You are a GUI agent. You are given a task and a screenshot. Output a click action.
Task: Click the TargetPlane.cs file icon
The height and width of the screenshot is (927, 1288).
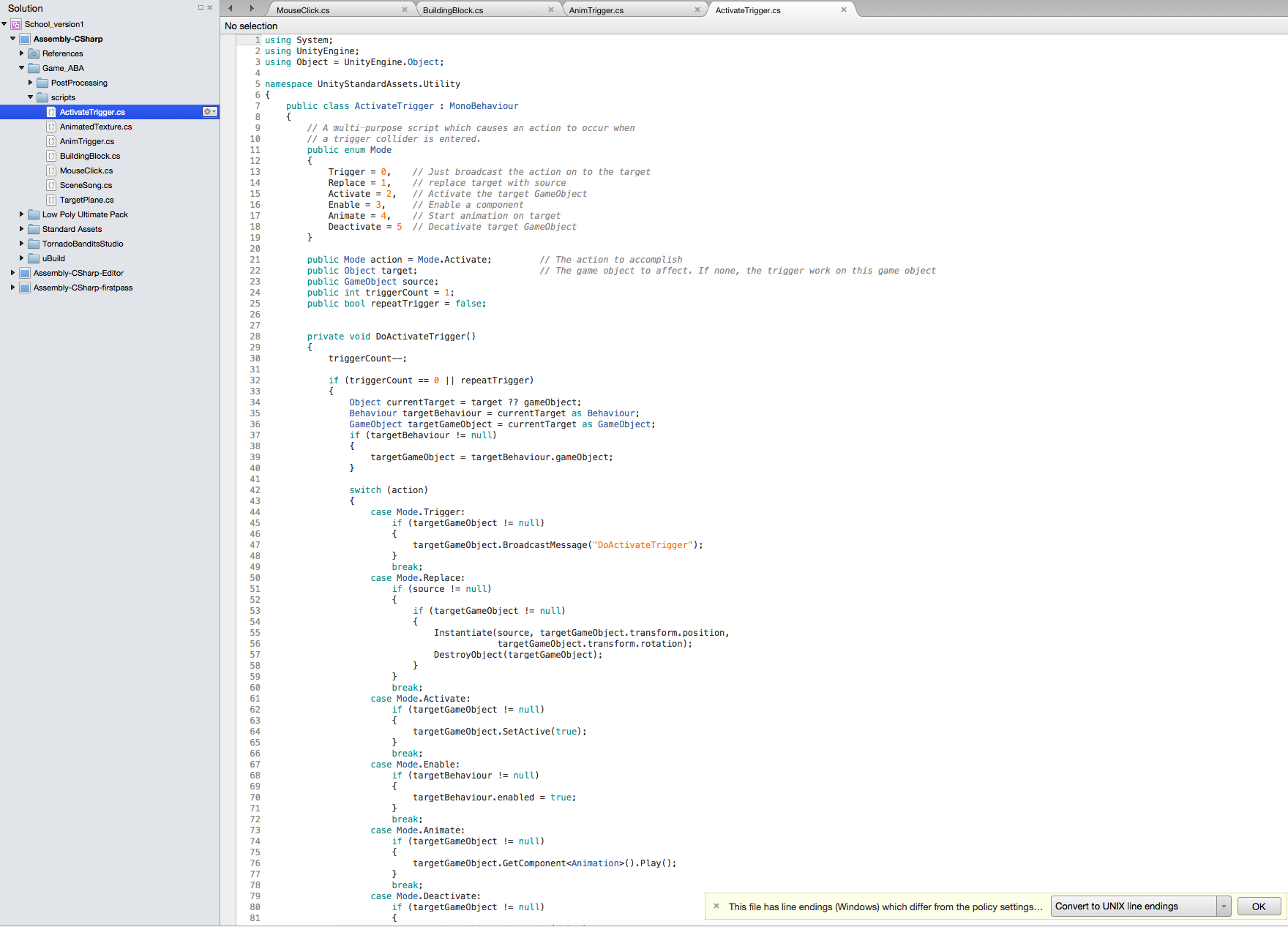(x=51, y=200)
